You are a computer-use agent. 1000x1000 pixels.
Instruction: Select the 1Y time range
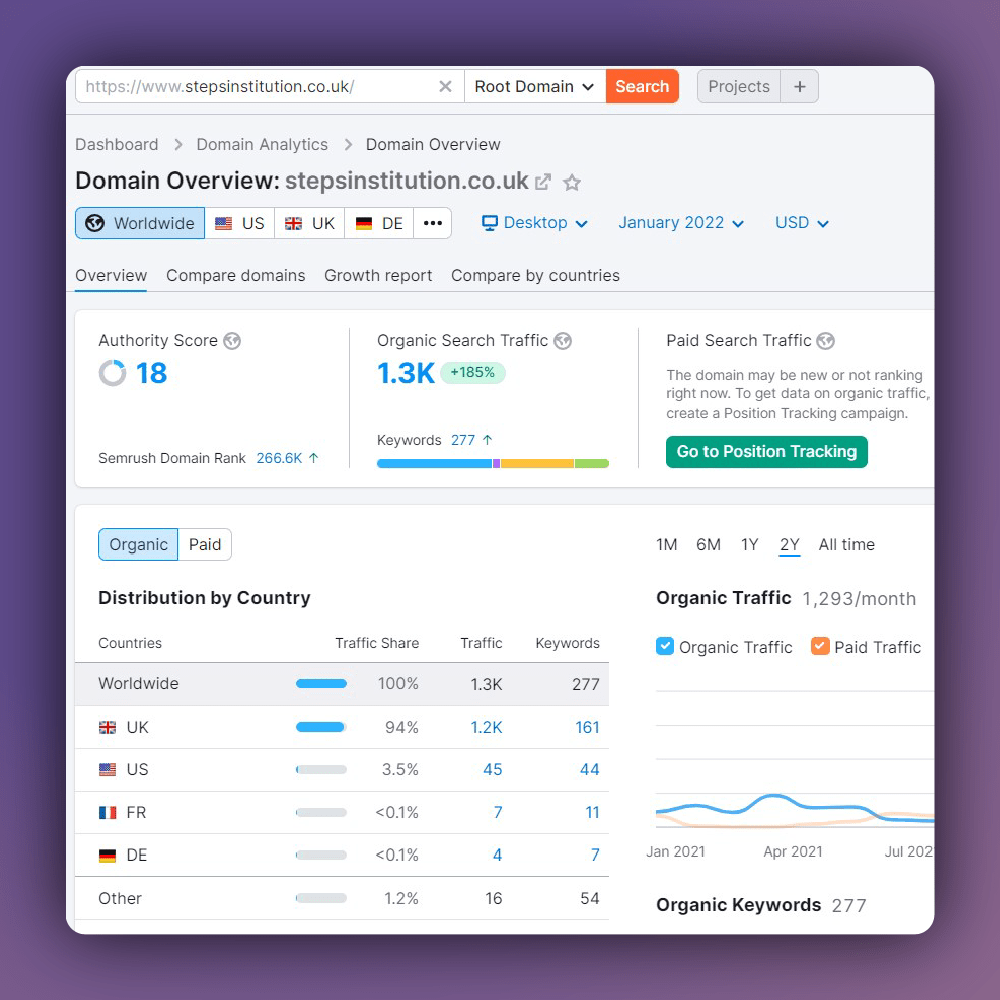click(749, 545)
